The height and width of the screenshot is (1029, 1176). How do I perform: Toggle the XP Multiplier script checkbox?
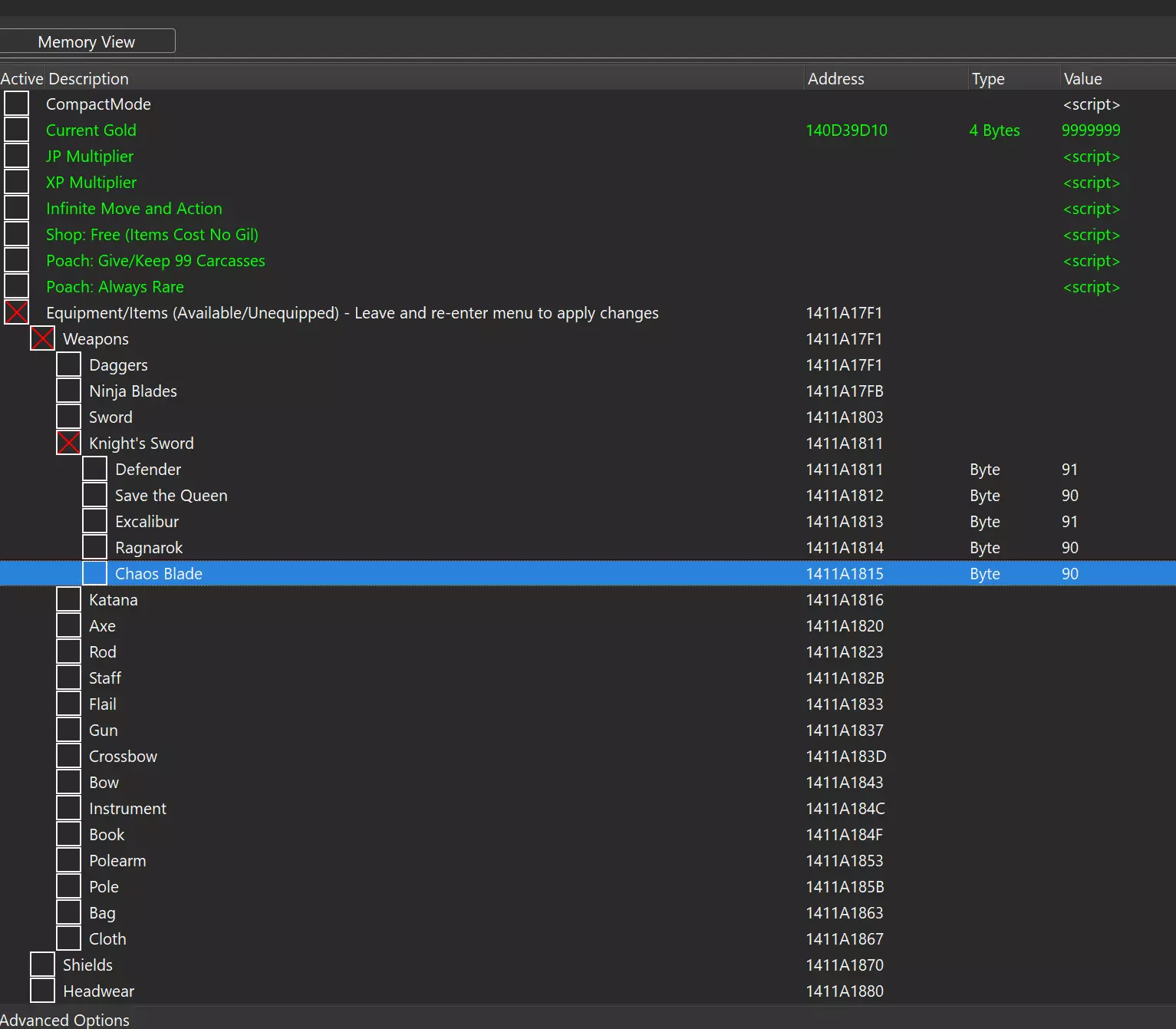(x=17, y=183)
